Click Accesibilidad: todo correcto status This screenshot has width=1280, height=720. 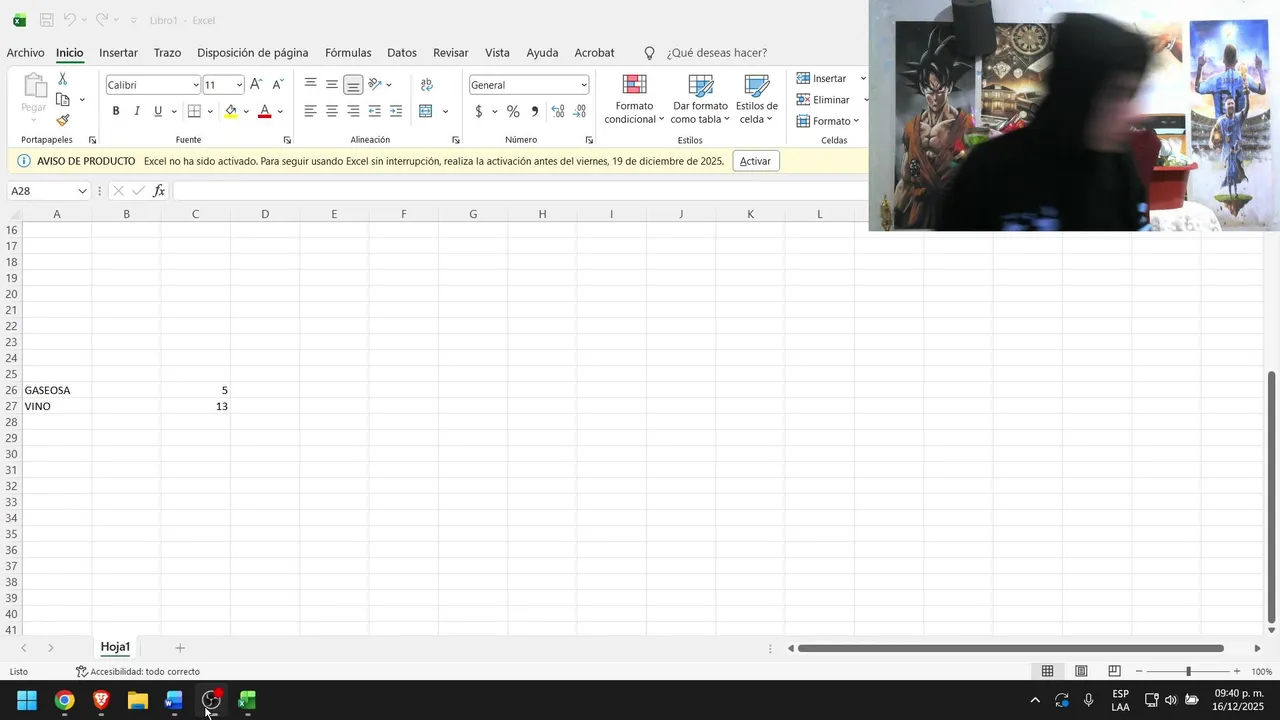click(138, 672)
